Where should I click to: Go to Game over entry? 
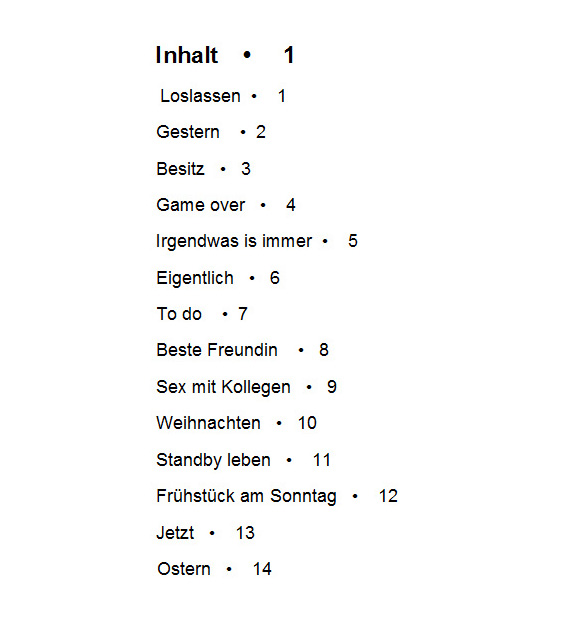pos(201,205)
